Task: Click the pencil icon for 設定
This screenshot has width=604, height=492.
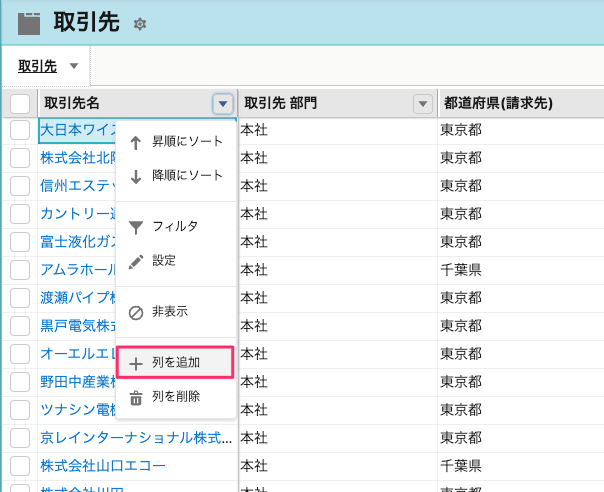Action: (x=136, y=262)
